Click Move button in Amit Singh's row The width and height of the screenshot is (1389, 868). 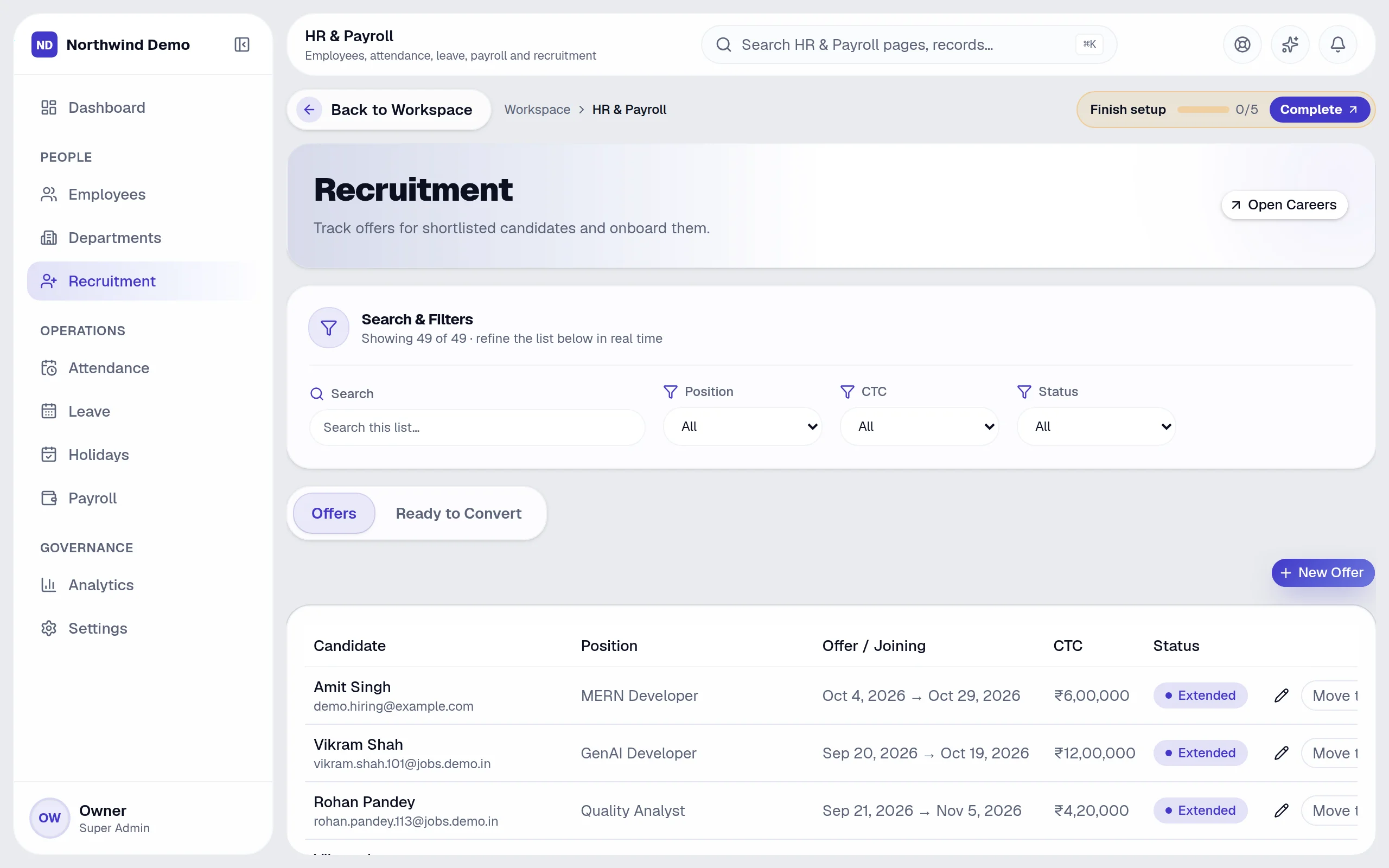1330,695
